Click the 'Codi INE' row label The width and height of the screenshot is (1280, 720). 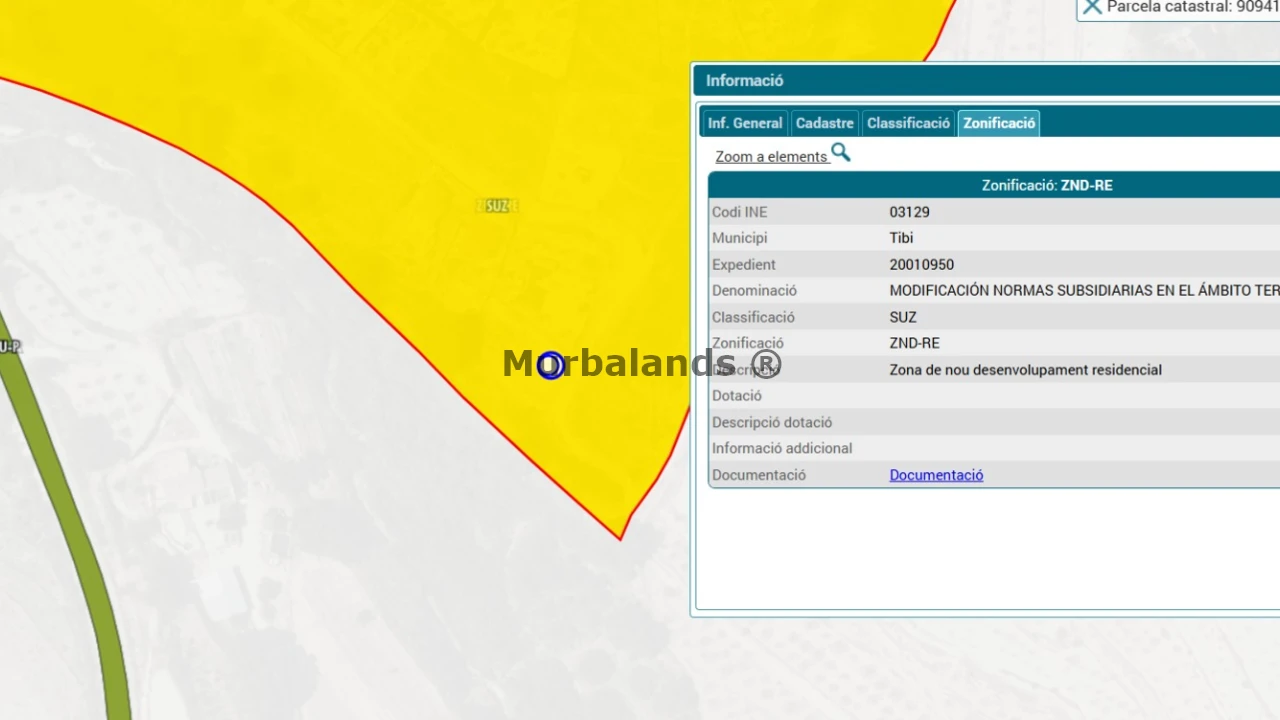pos(740,212)
